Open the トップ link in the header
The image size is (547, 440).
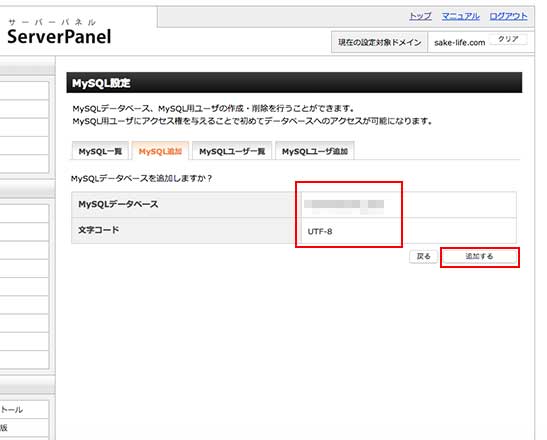pyautogui.click(x=420, y=16)
